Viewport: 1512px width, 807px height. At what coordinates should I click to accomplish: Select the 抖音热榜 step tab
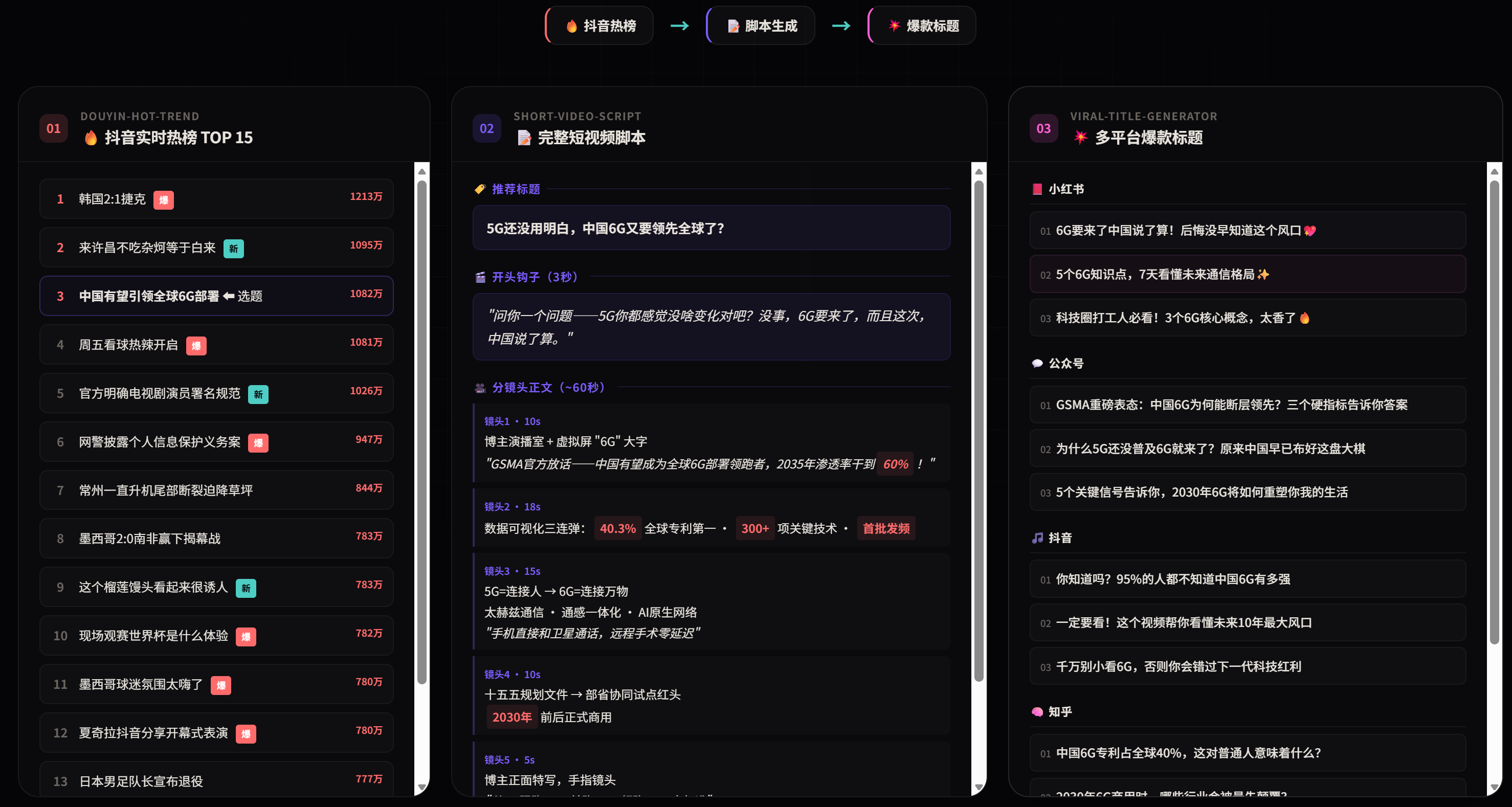tap(599, 25)
